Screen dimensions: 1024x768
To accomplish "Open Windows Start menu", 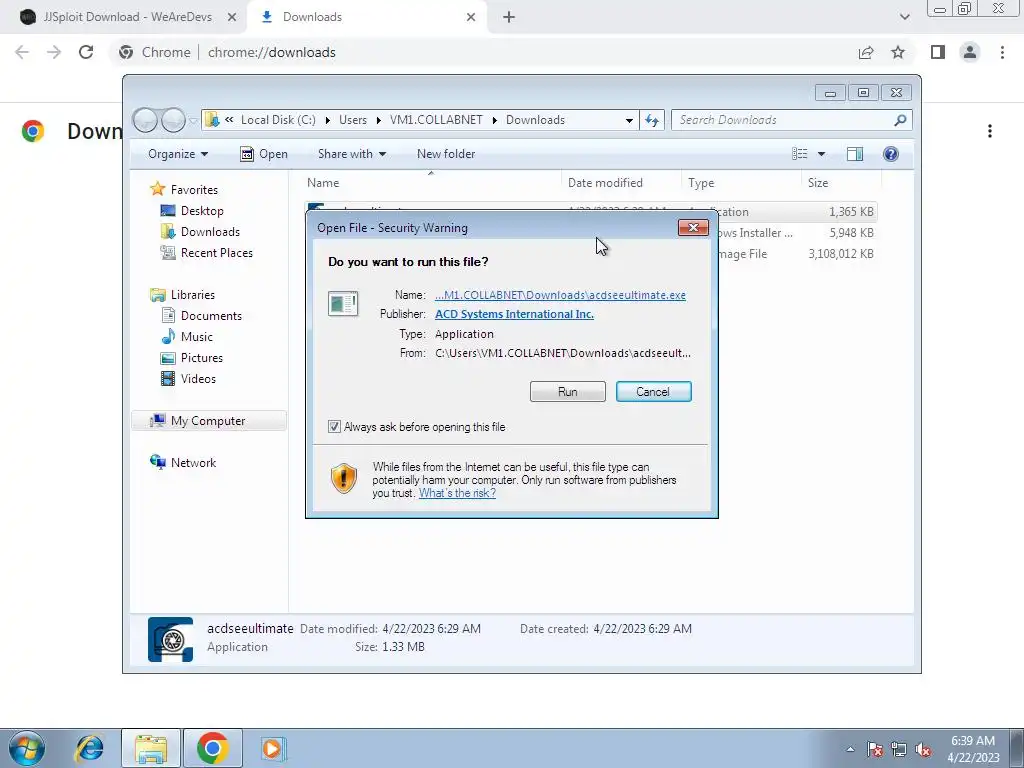I will point(25,748).
